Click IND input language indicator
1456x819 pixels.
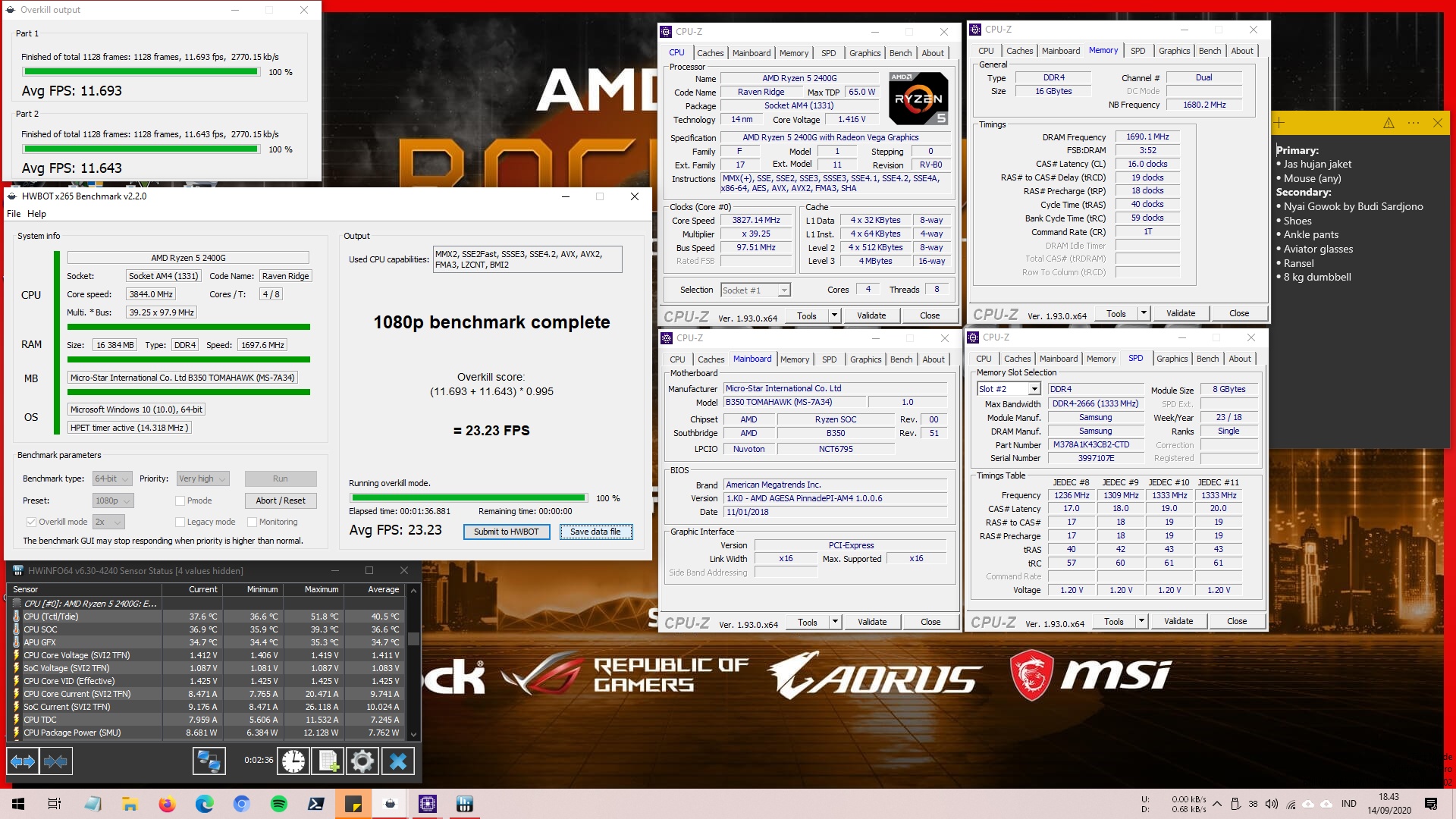[1348, 804]
